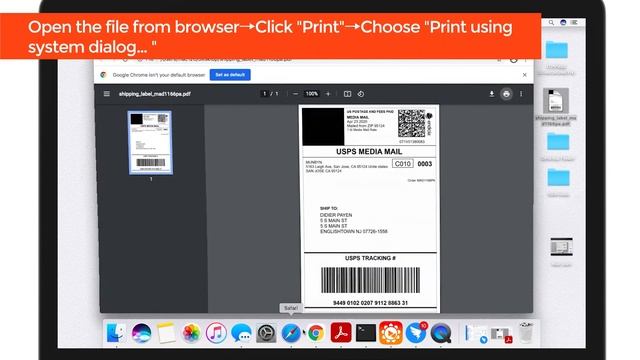
Task: Open Finder from the Dock
Action: (116, 333)
